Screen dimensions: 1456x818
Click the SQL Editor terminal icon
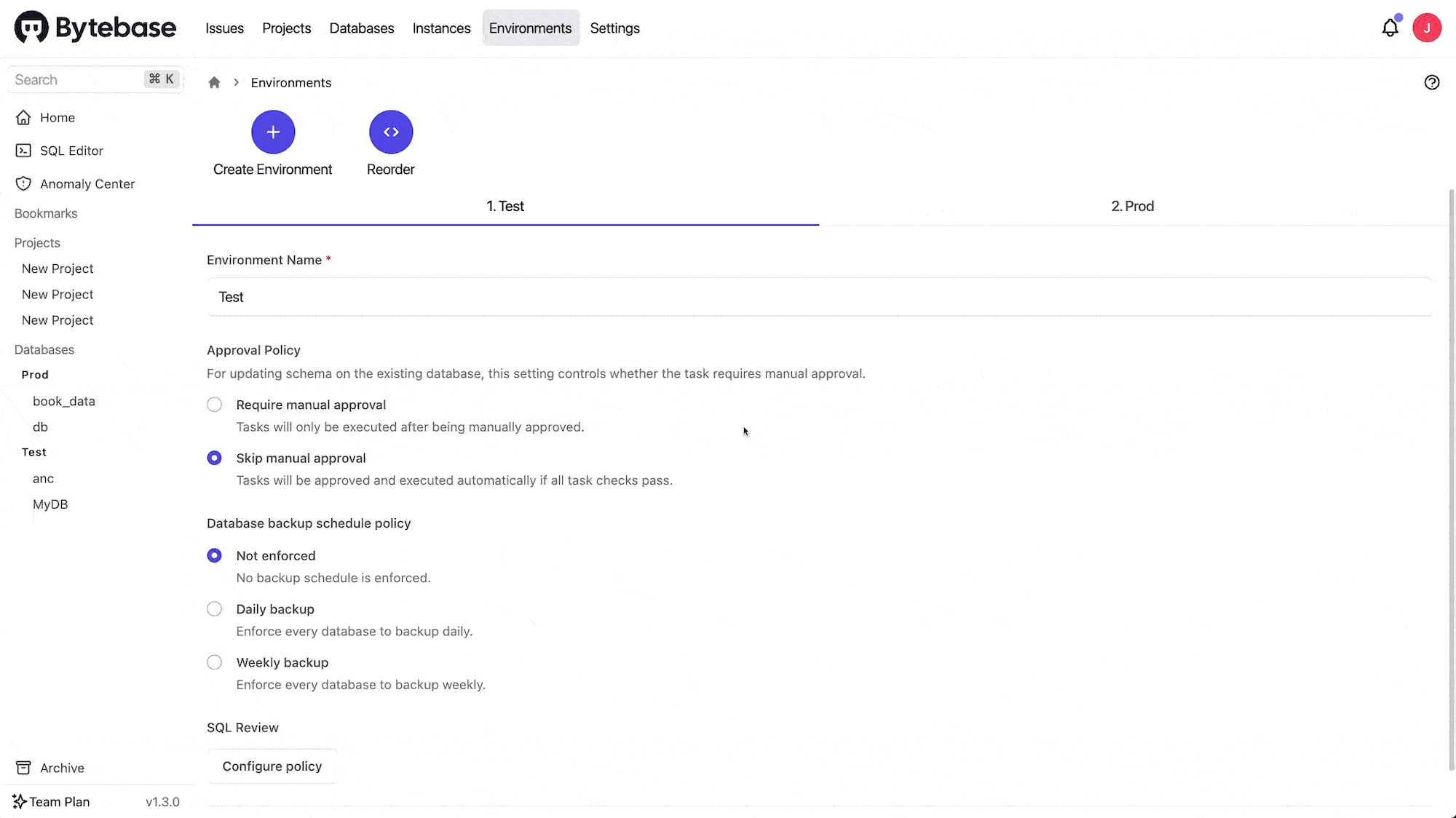[x=23, y=151]
